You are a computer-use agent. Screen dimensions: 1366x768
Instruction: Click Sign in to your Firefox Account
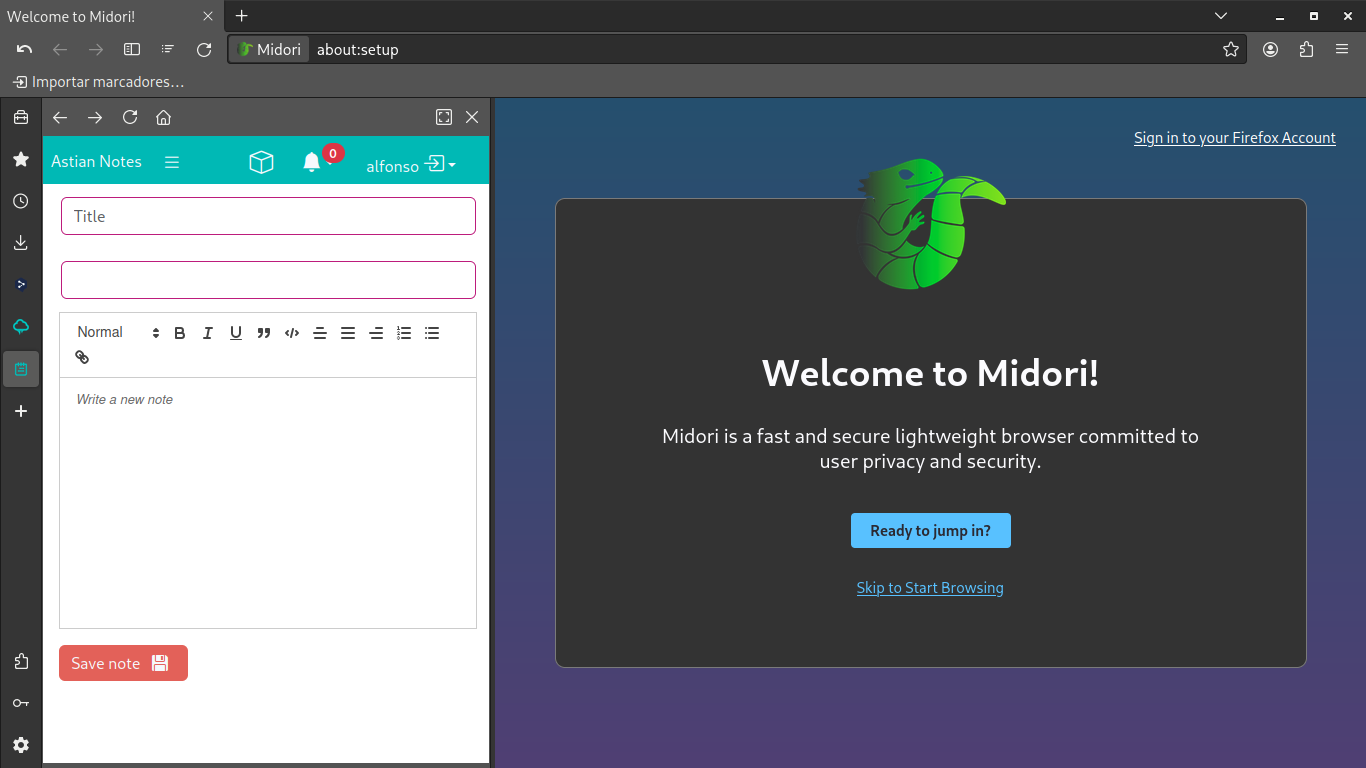[1235, 138]
